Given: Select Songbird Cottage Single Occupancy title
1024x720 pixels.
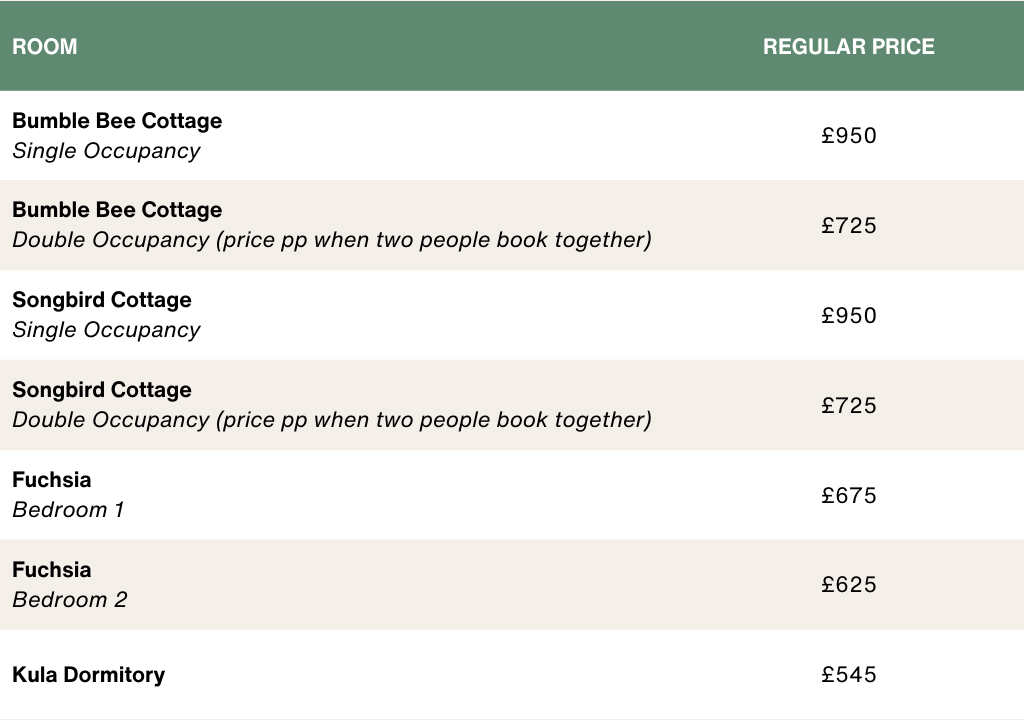Looking at the screenshot, I should 102,299.
